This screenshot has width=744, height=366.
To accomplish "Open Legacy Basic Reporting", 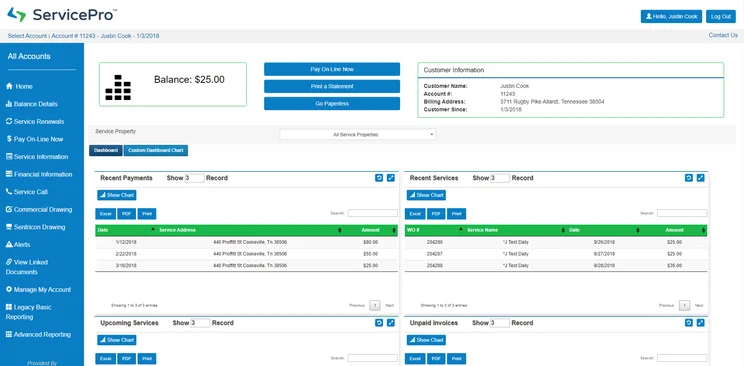I will pos(28,312).
